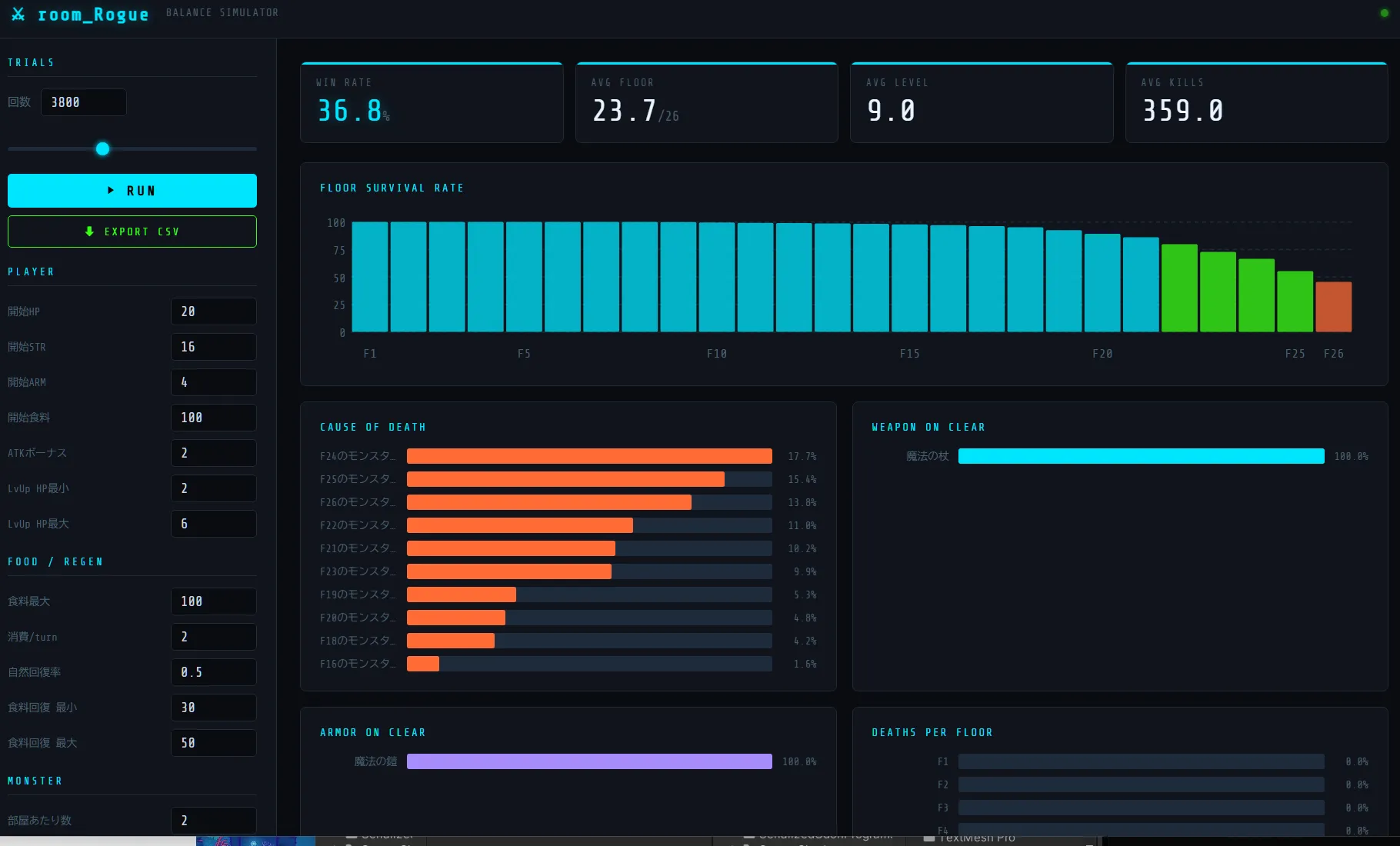Adjust the trials count slider handle

point(102,149)
